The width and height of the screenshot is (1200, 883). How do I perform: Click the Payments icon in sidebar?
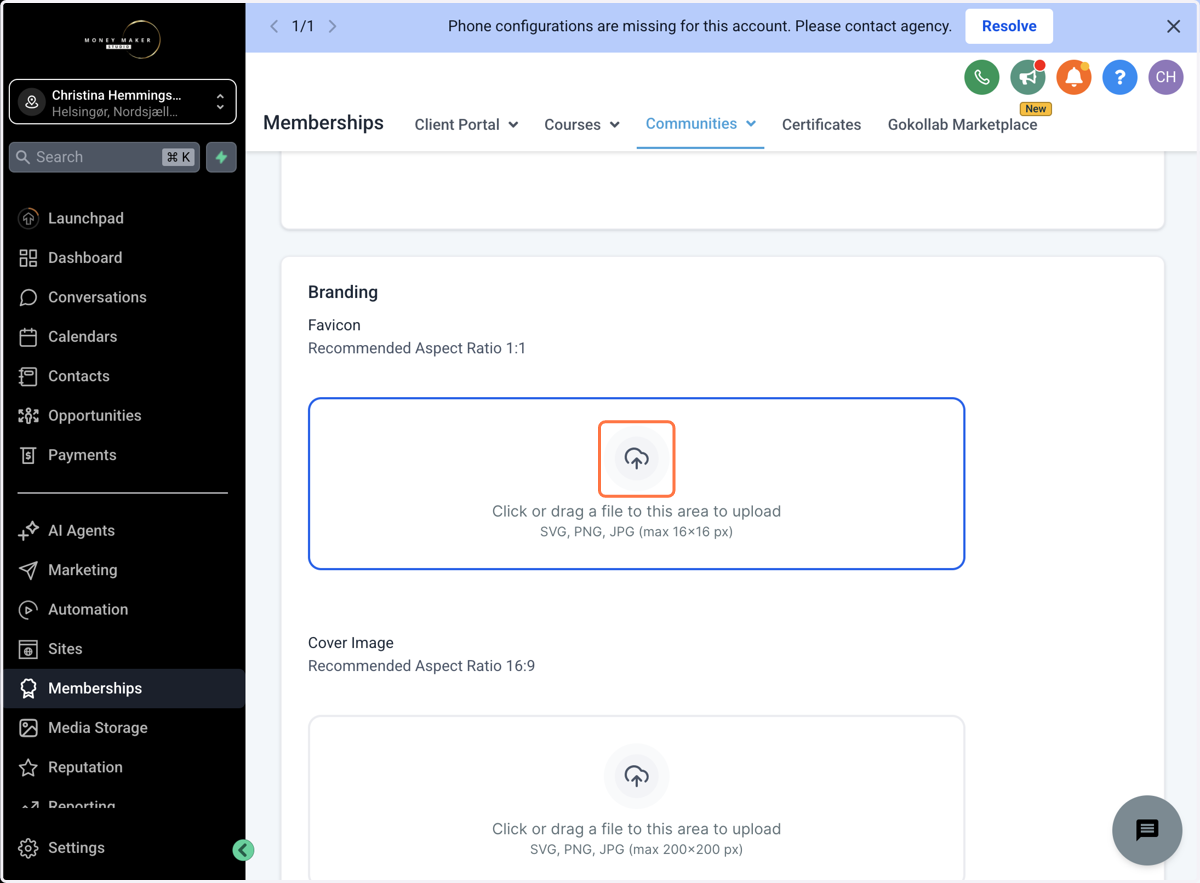(28, 455)
